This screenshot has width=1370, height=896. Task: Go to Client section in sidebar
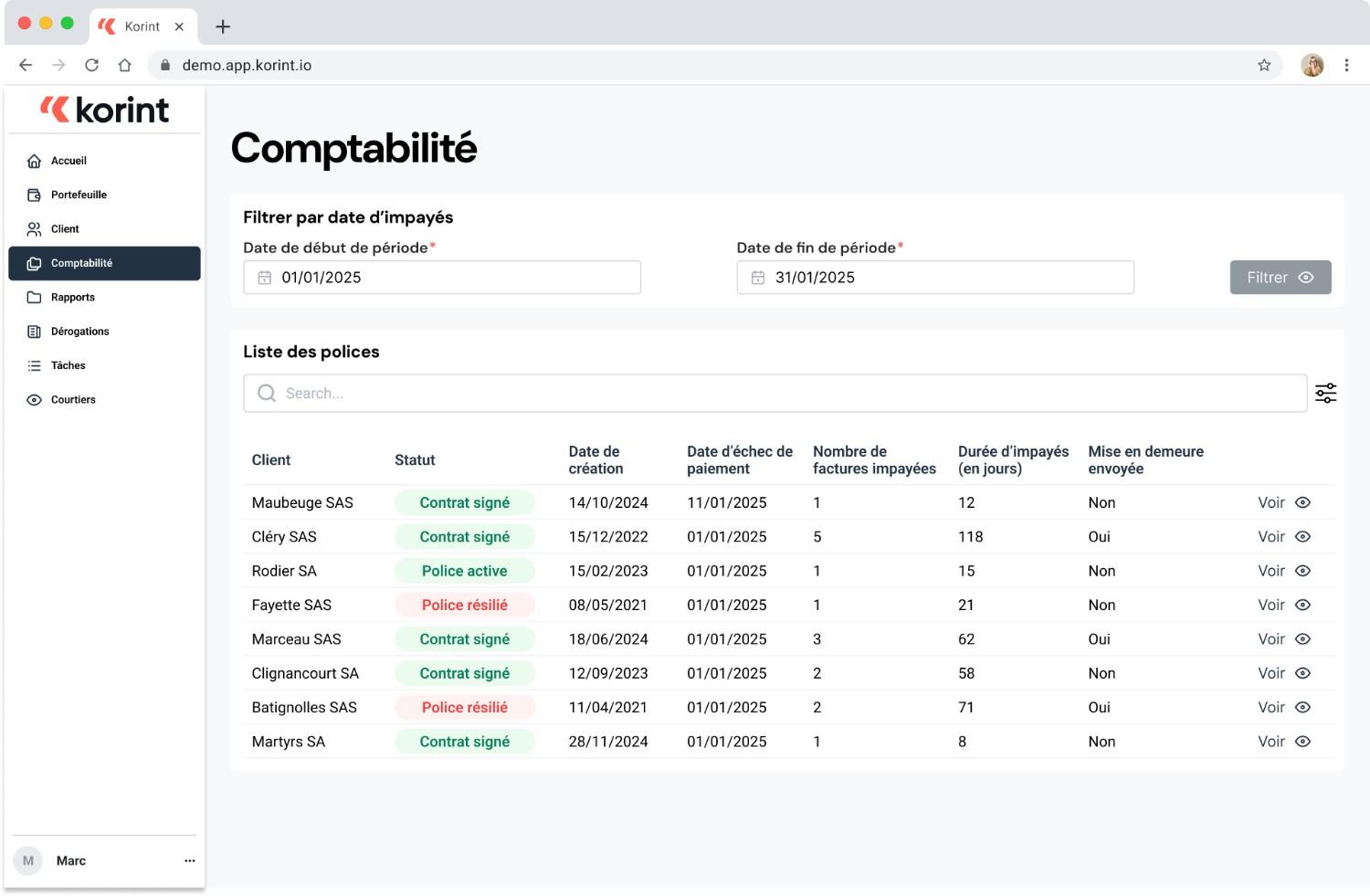(104, 229)
